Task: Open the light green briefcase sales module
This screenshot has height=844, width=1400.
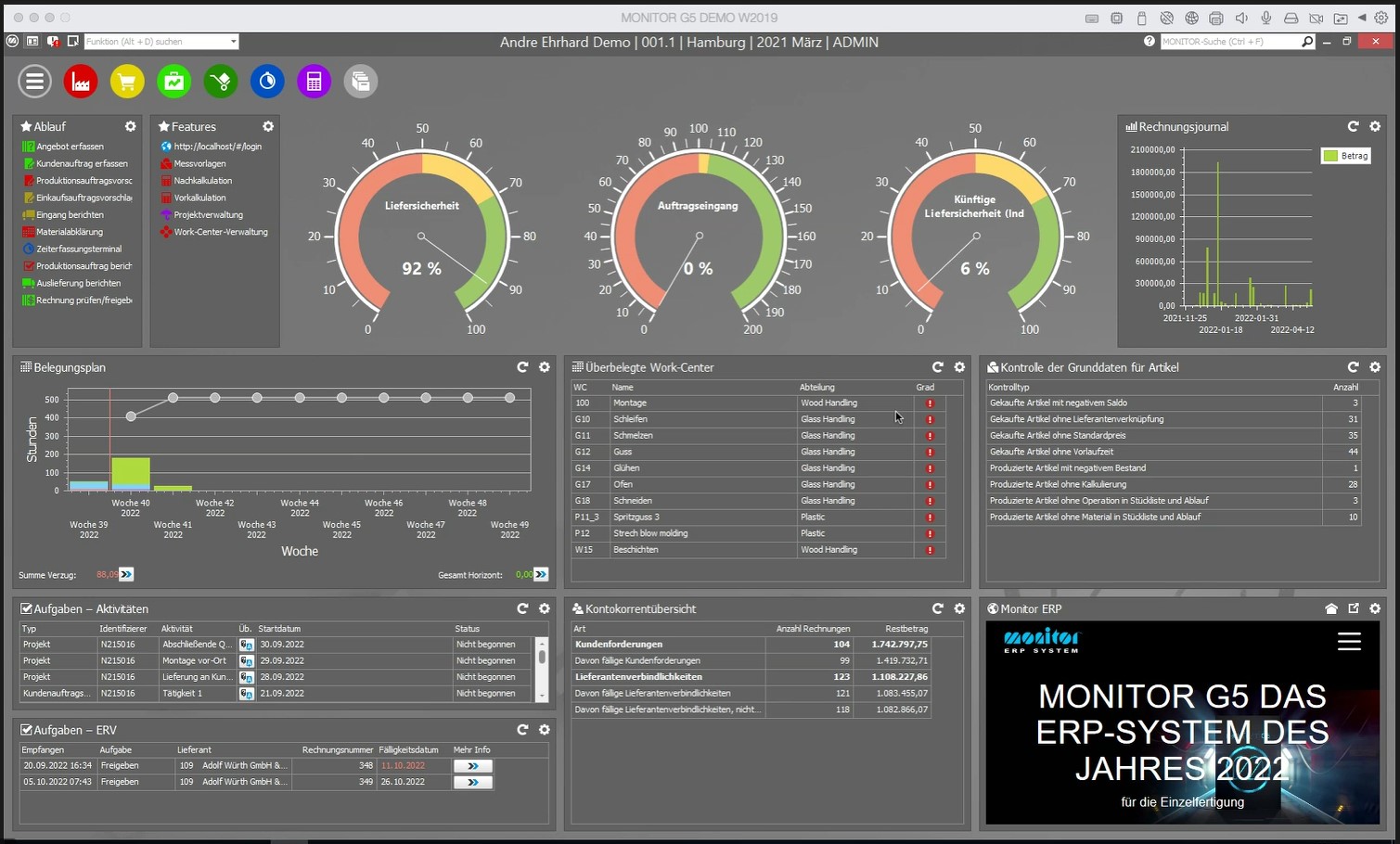Action: click(x=174, y=82)
